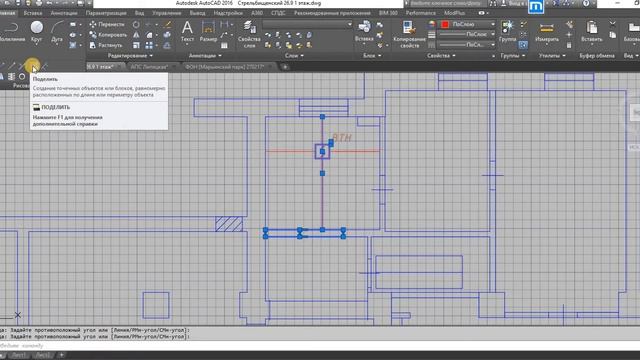The height and width of the screenshot is (360, 640).
Task: Select the Circle (Круг) tool
Action: (x=37, y=32)
